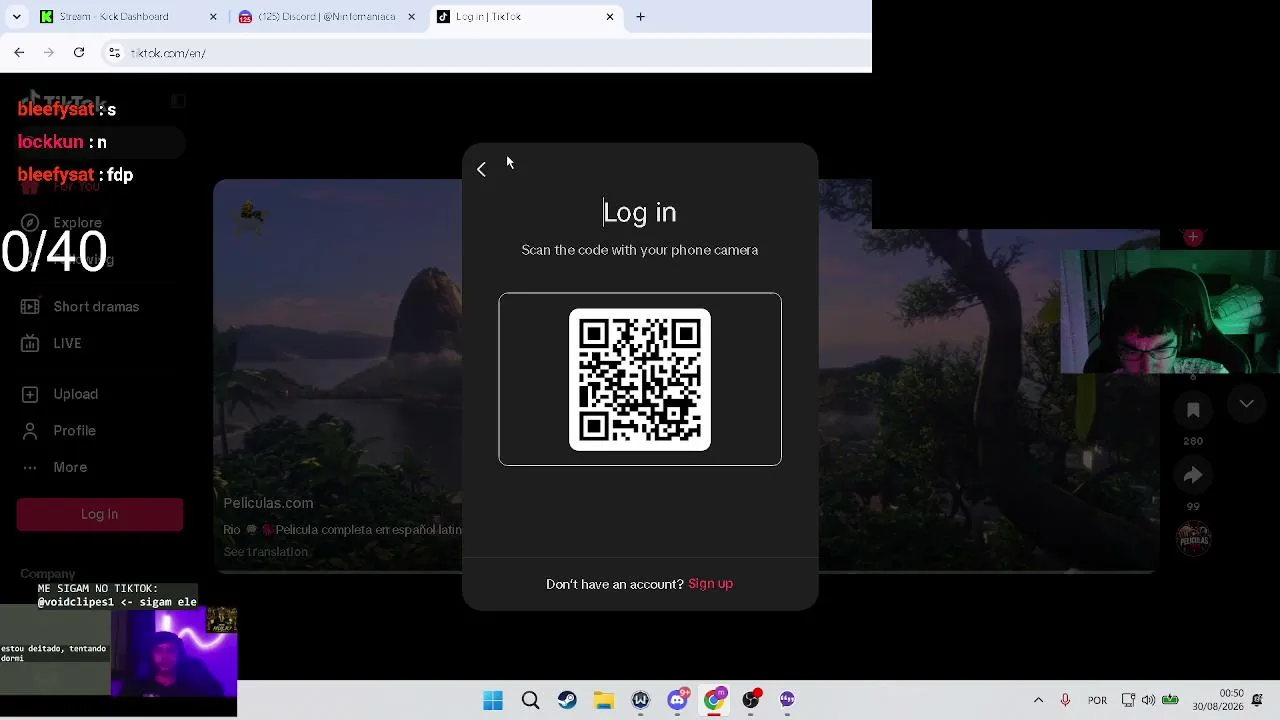
Task: Follow the creator with red plus button
Action: tap(1193, 237)
